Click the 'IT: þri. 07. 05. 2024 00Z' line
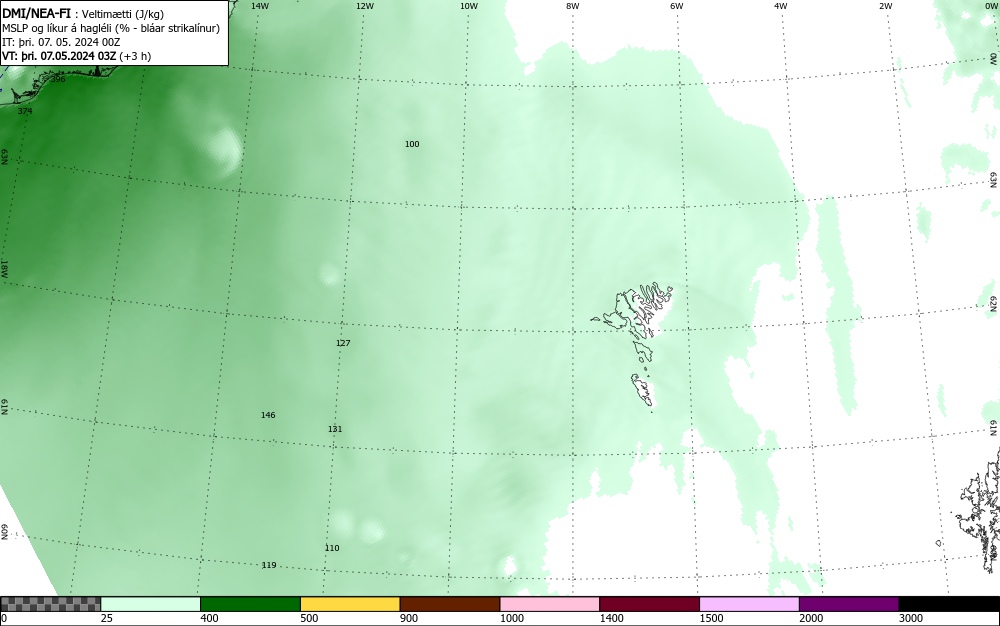 point(61,42)
